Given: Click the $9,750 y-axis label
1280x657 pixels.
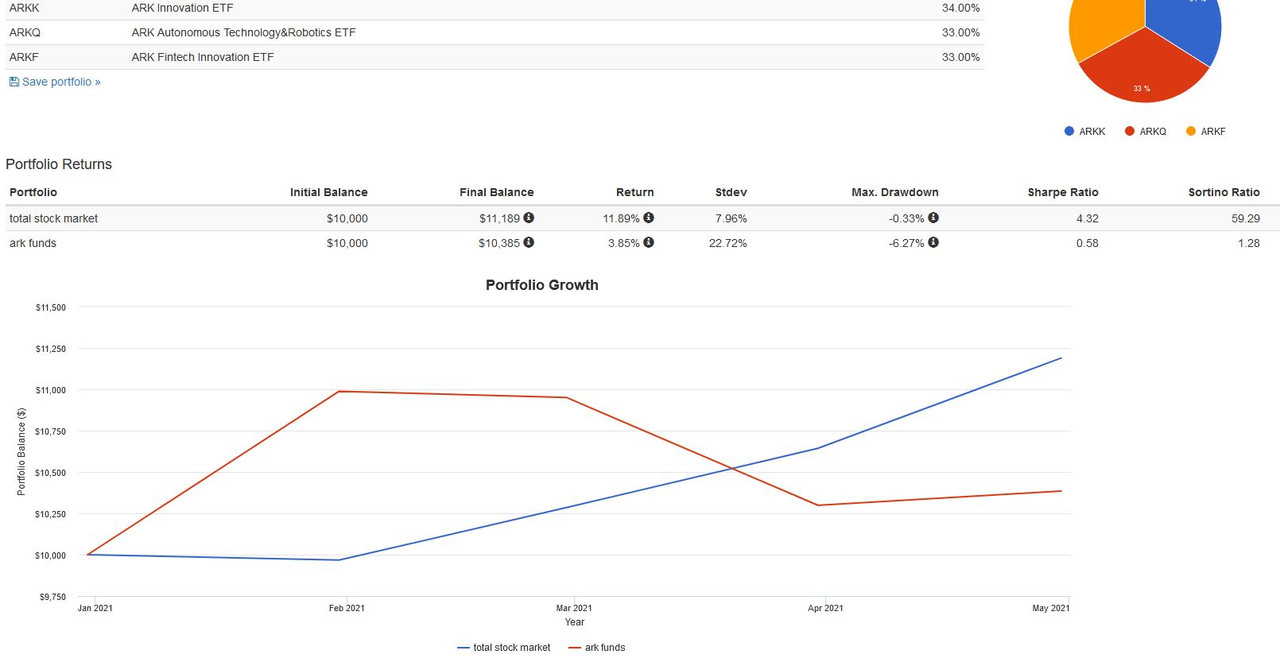Looking at the screenshot, I should 53,597.
